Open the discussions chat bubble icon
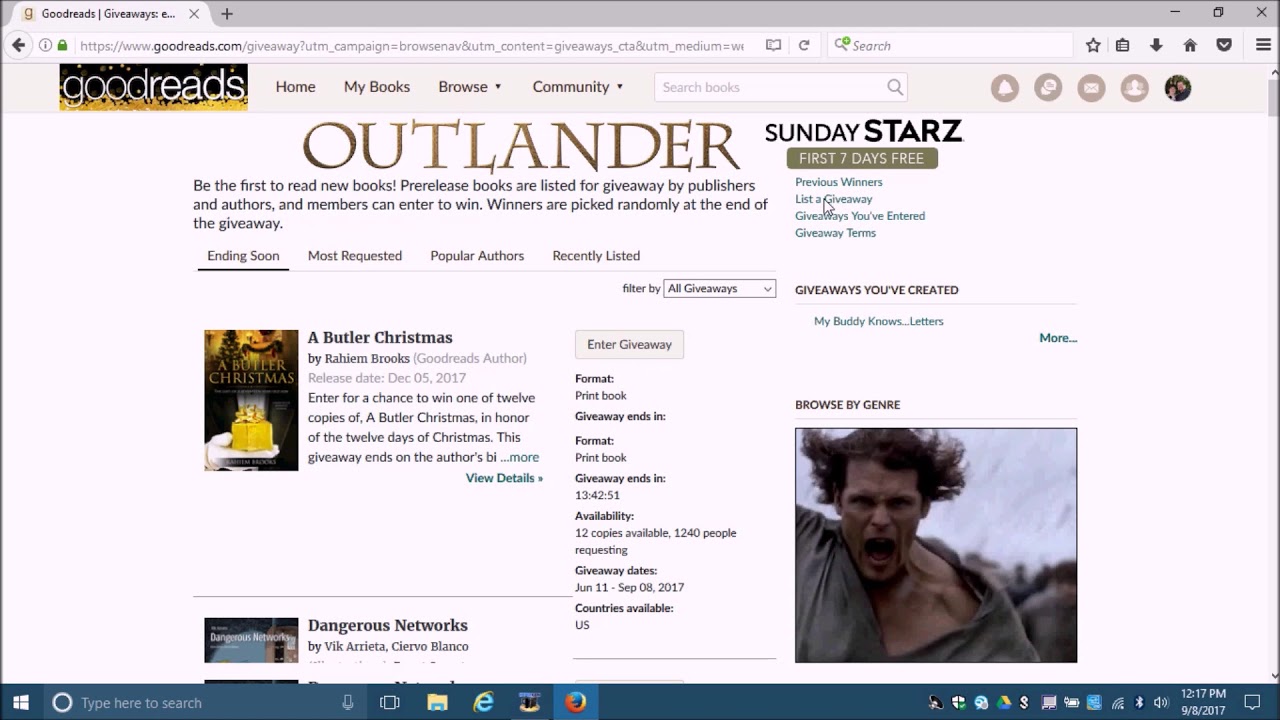Viewport: 1280px width, 720px height. [x=1048, y=88]
